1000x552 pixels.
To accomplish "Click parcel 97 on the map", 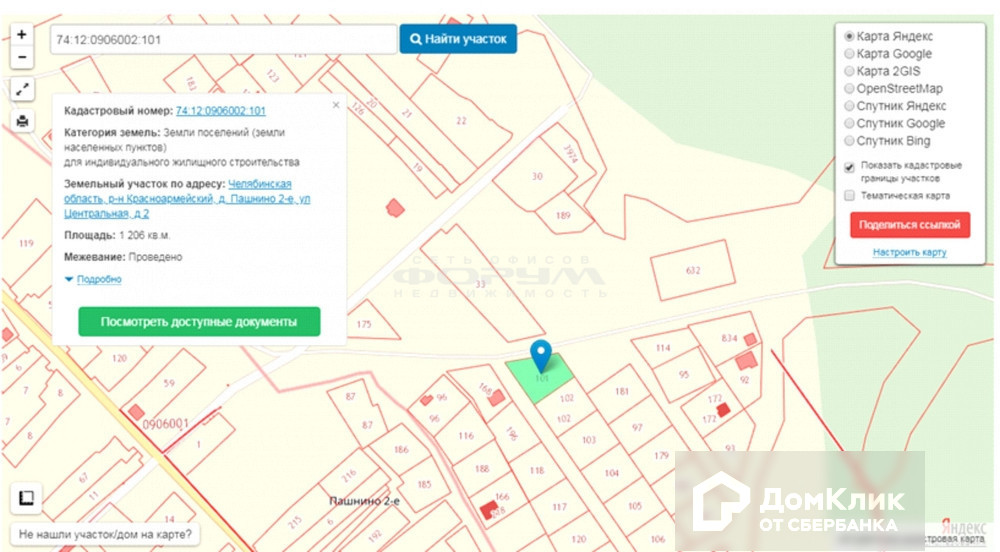I will point(637,427).
